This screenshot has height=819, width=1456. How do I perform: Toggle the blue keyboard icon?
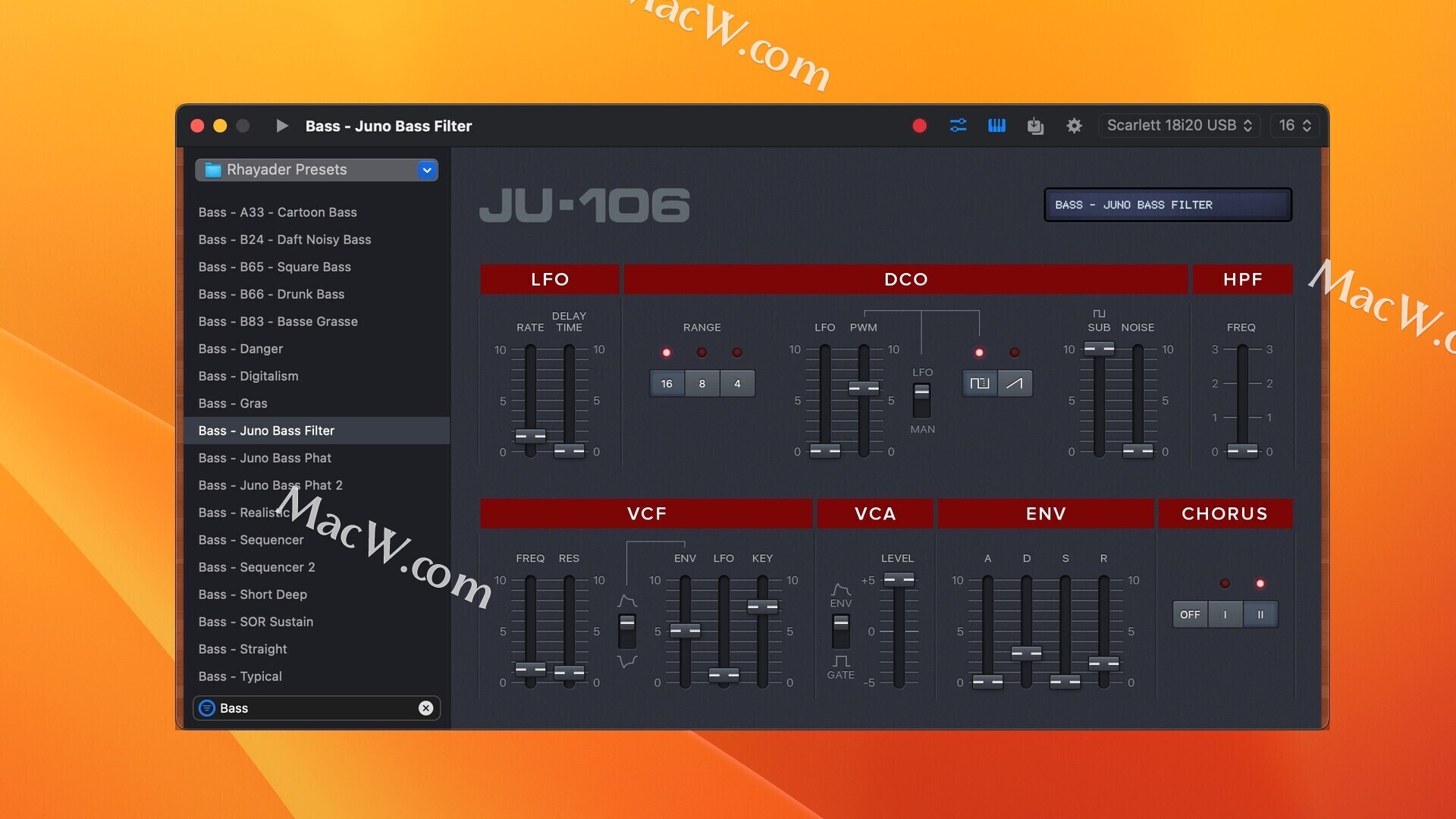pos(996,126)
